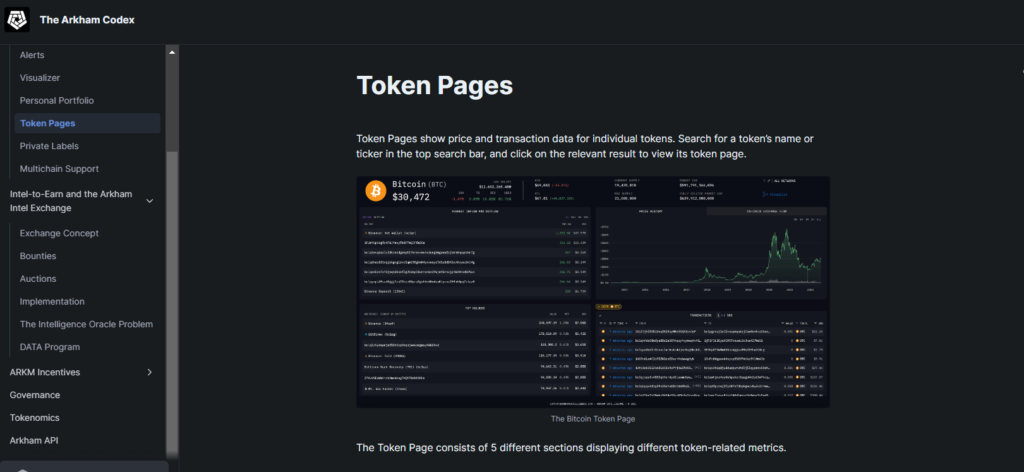Click the $30,472 Bitcoin price text
Image resolution: width=1024 pixels, height=472 pixels.
(411, 197)
